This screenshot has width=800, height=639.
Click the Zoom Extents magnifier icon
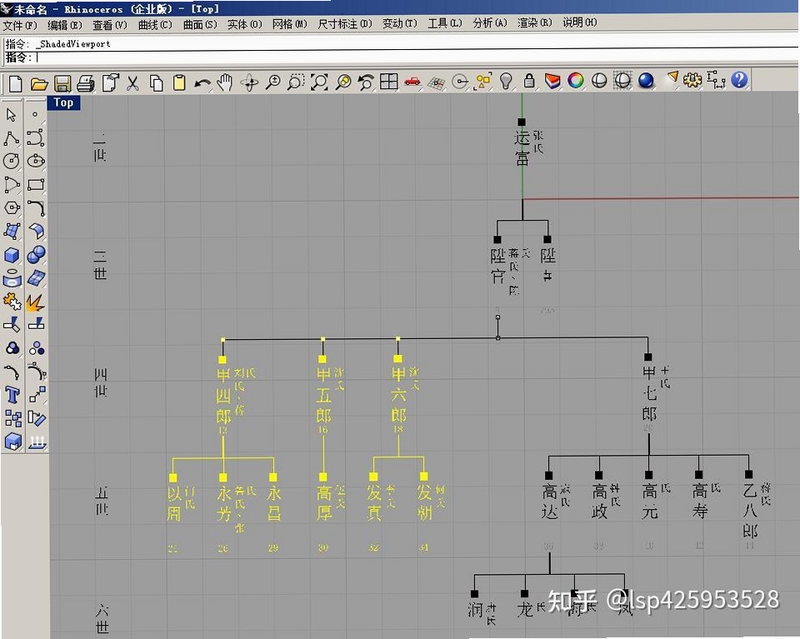pyautogui.click(x=320, y=82)
